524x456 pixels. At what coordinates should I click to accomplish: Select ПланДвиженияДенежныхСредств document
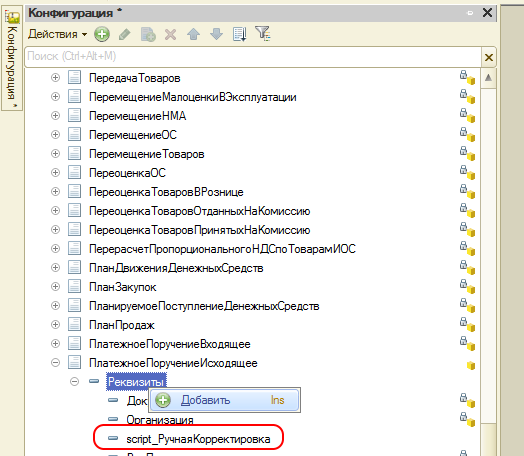click(176, 269)
